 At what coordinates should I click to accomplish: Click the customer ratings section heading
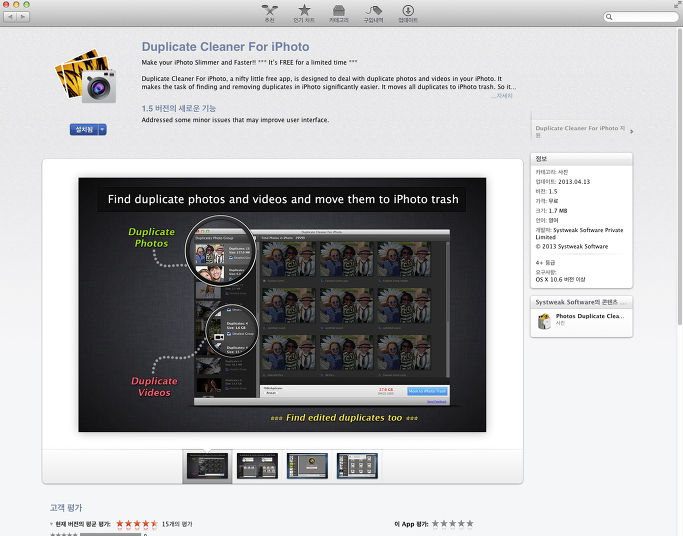pyautogui.click(x=66, y=508)
